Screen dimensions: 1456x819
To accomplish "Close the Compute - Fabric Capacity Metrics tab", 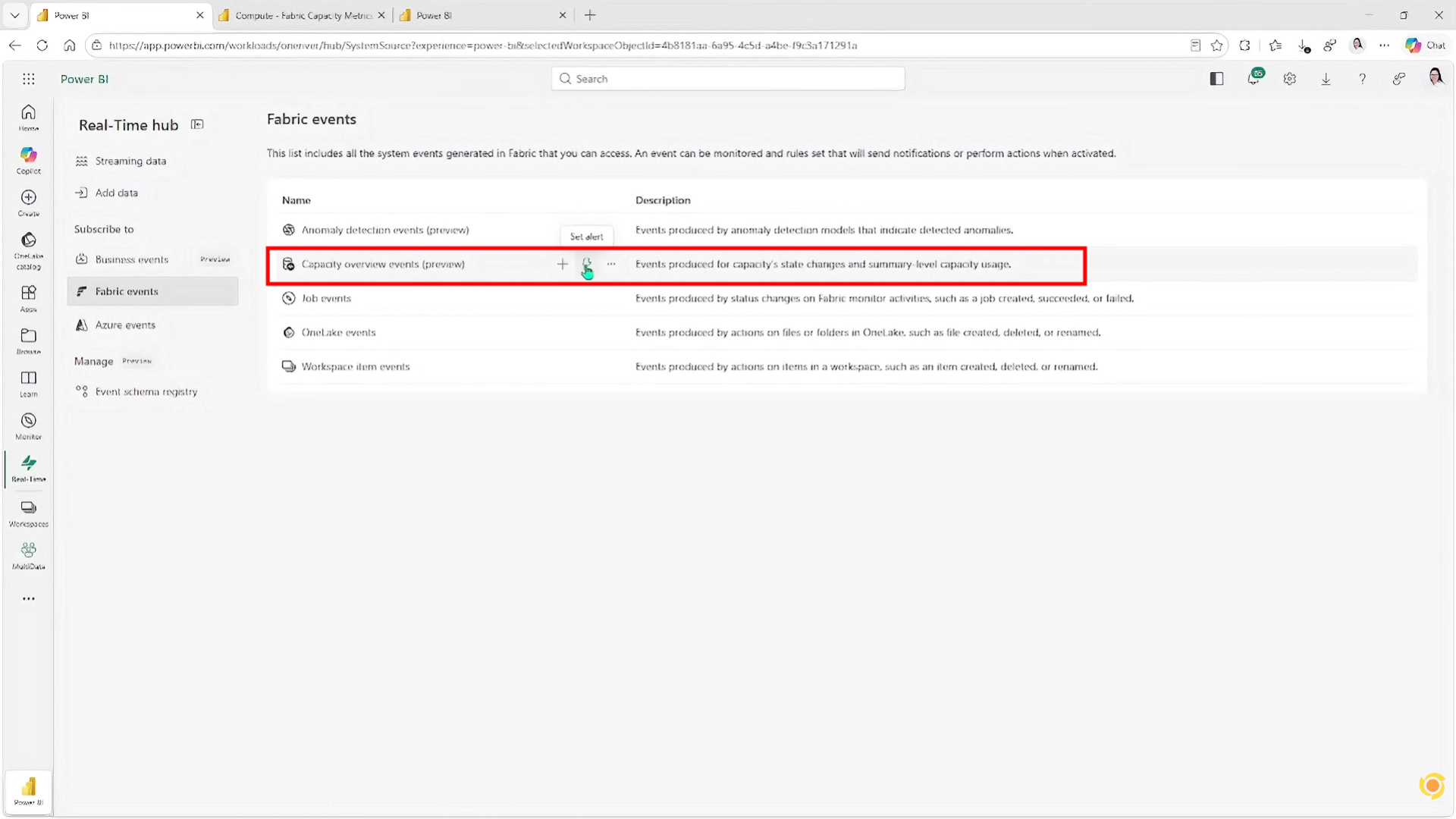I will [381, 15].
